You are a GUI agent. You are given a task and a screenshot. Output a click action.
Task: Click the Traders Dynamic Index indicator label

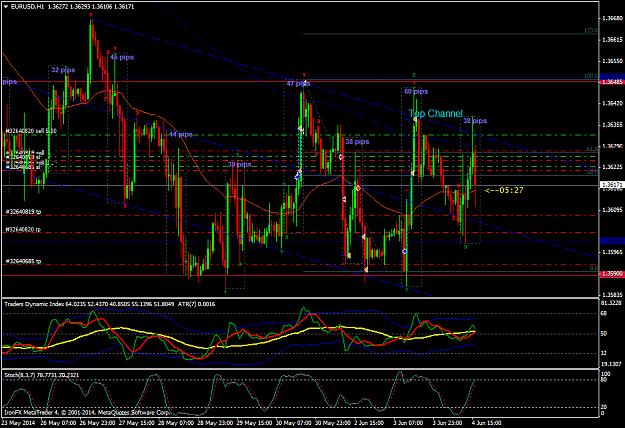(89, 304)
